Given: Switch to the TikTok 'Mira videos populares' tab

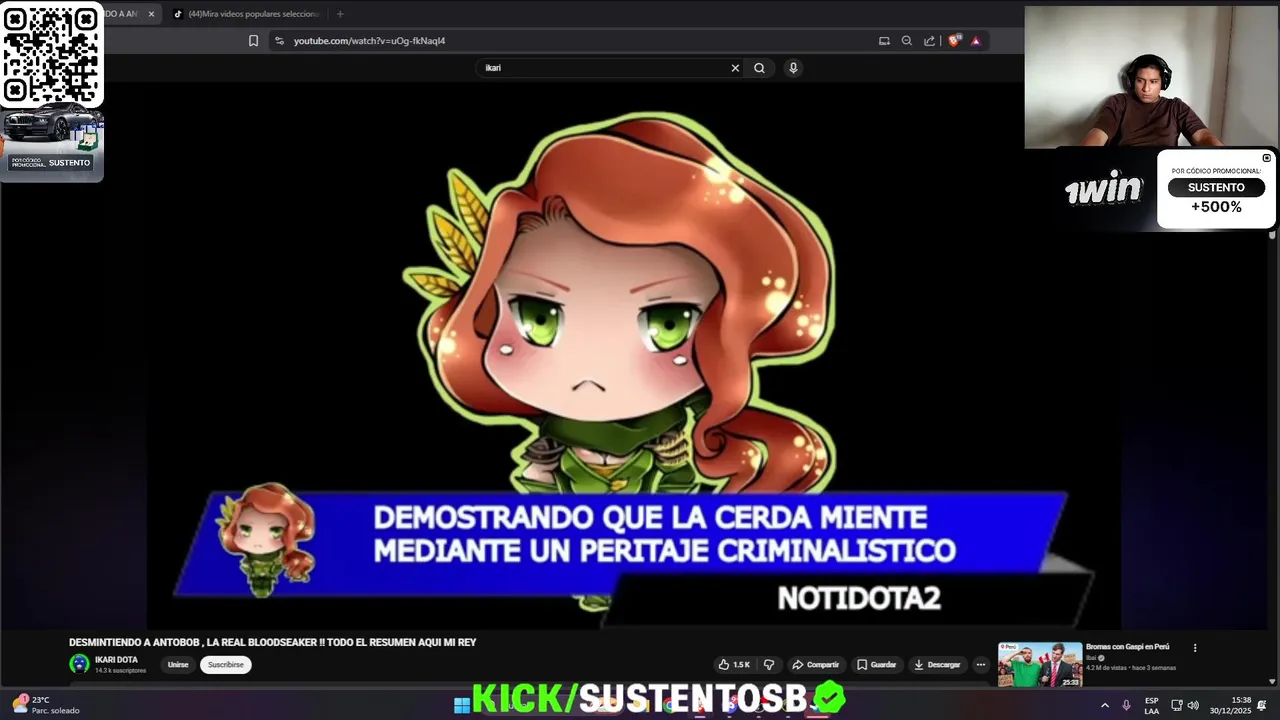Looking at the screenshot, I should click(246, 14).
